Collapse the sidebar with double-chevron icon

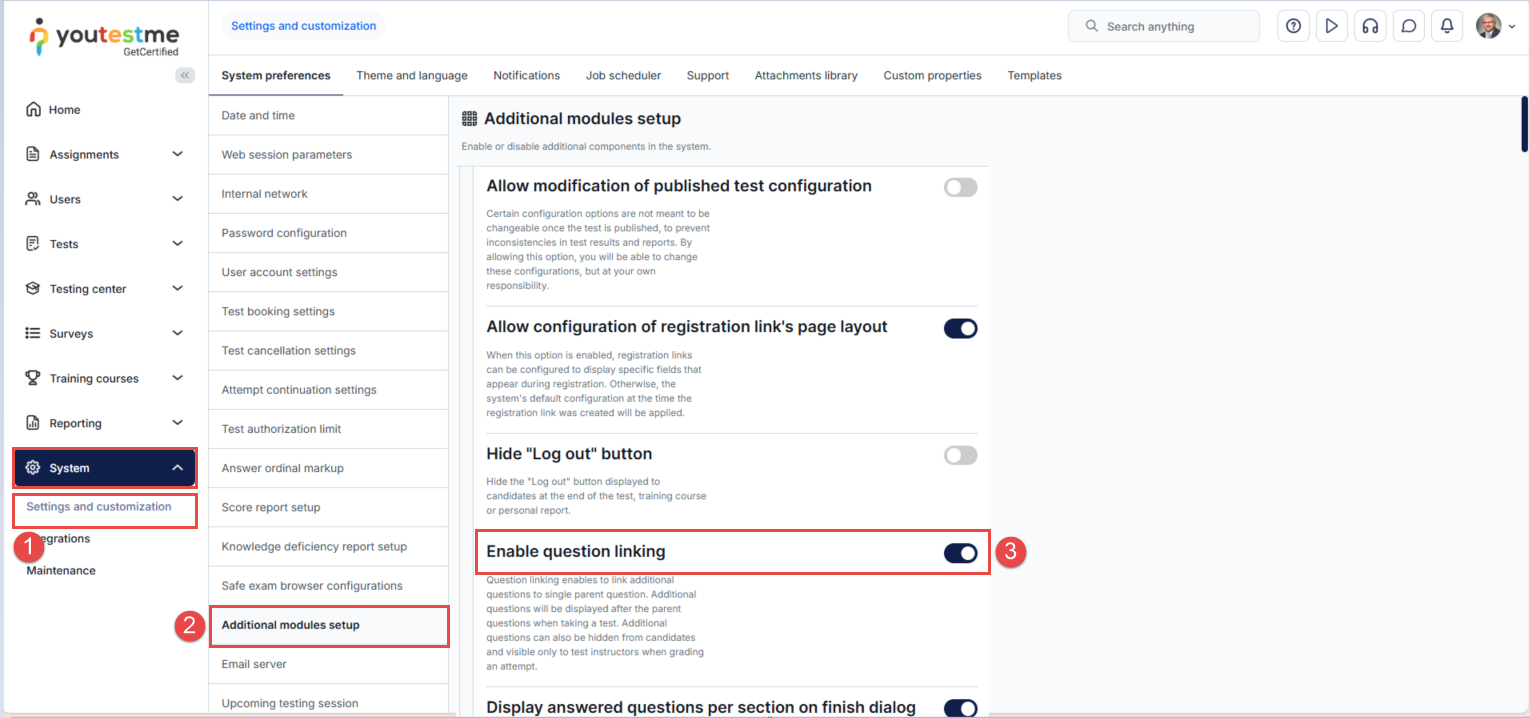185,75
